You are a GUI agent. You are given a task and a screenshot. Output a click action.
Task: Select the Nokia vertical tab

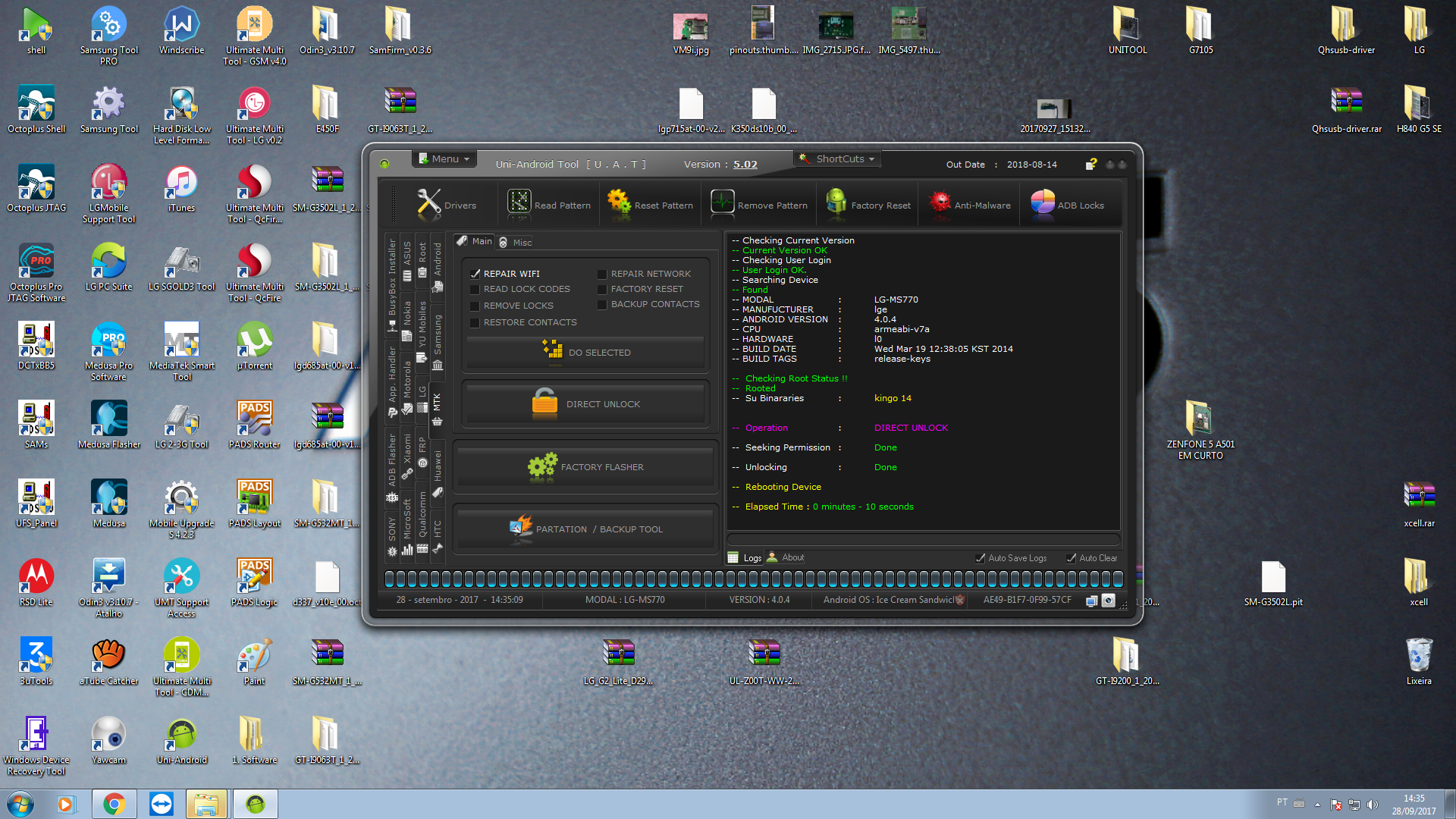(407, 320)
